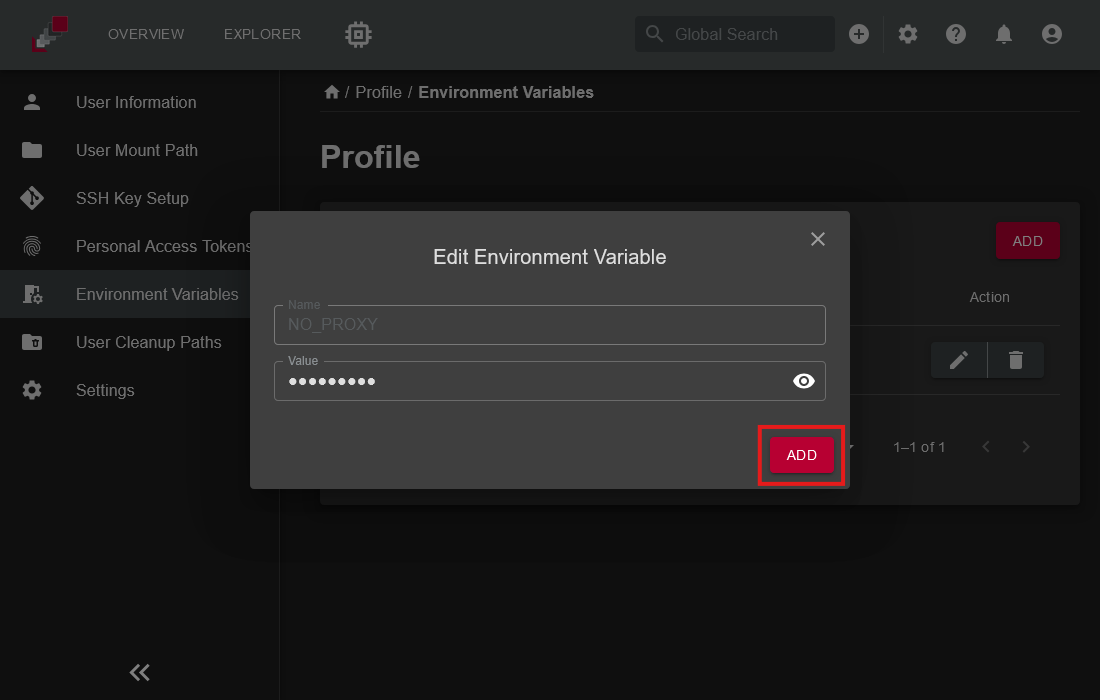Click ADD button in the dialog

(x=801, y=455)
